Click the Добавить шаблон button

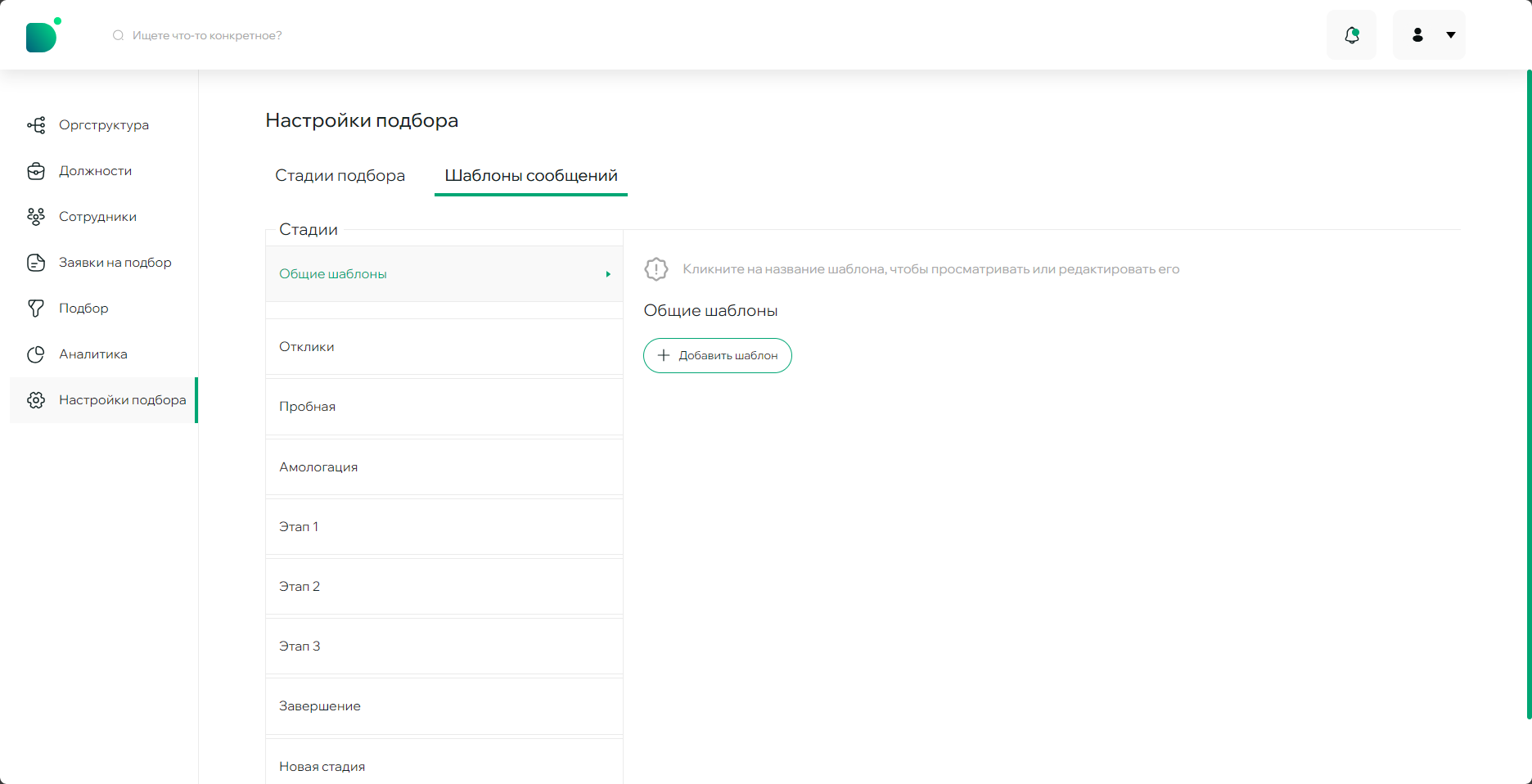[x=718, y=356]
